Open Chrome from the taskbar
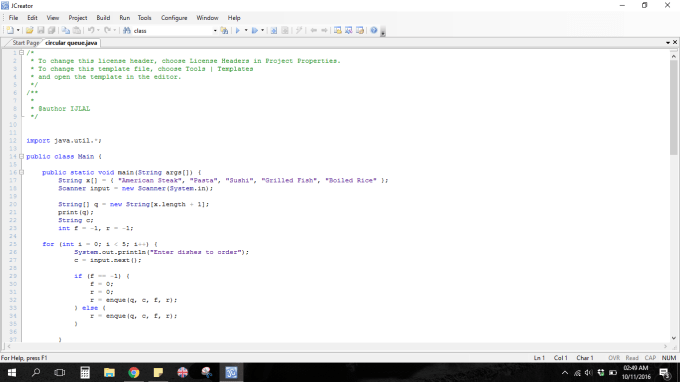 pyautogui.click(x=134, y=372)
